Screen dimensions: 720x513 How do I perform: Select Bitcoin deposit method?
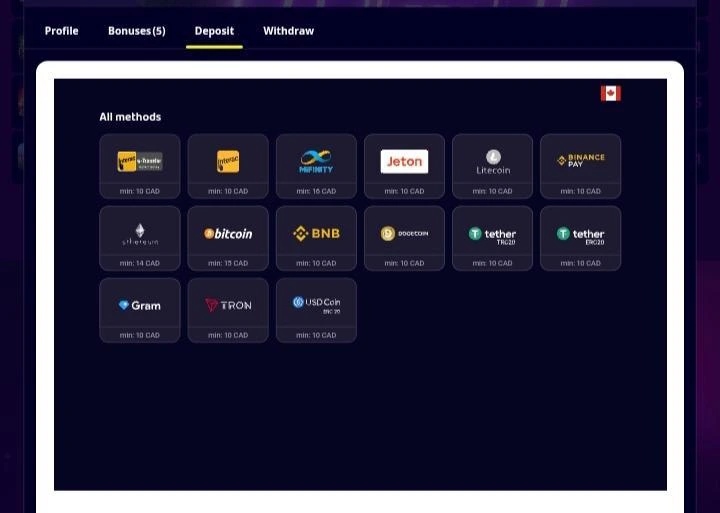click(x=228, y=238)
